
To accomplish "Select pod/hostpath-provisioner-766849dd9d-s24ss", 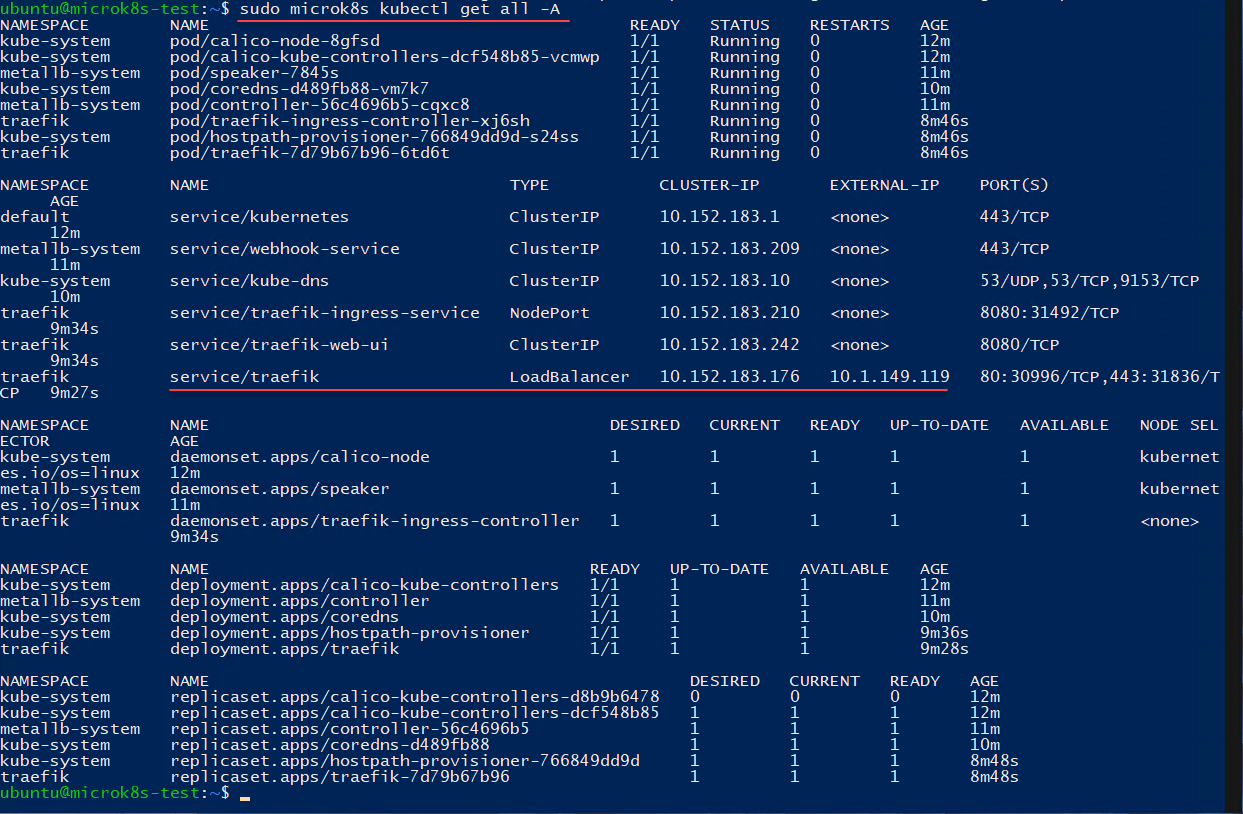I will (375, 137).
